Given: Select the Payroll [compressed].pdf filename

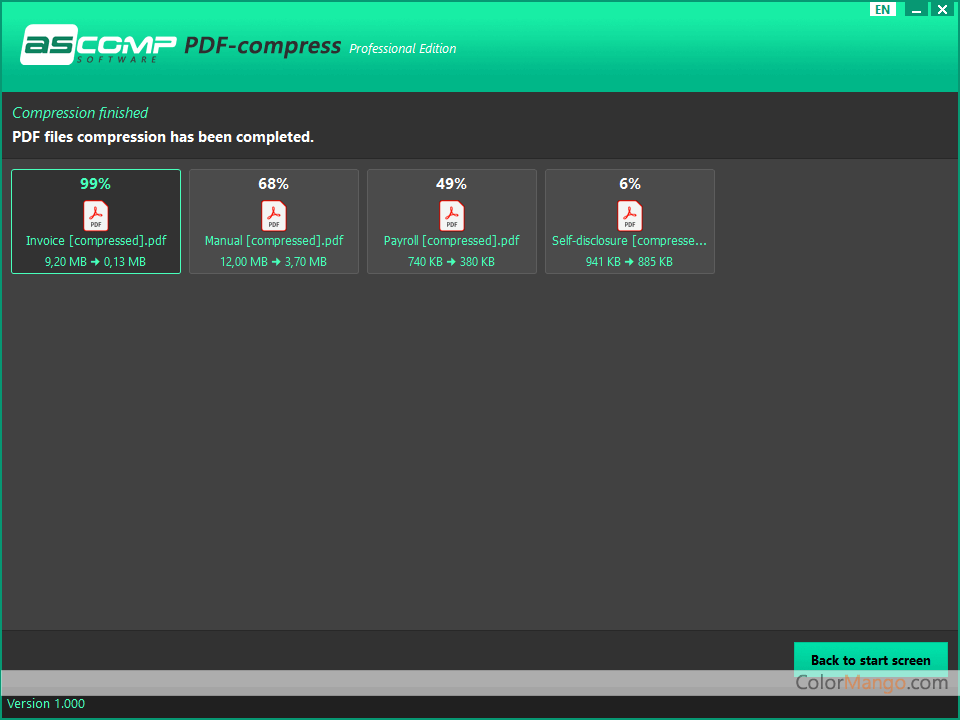Looking at the screenshot, I should point(452,241).
